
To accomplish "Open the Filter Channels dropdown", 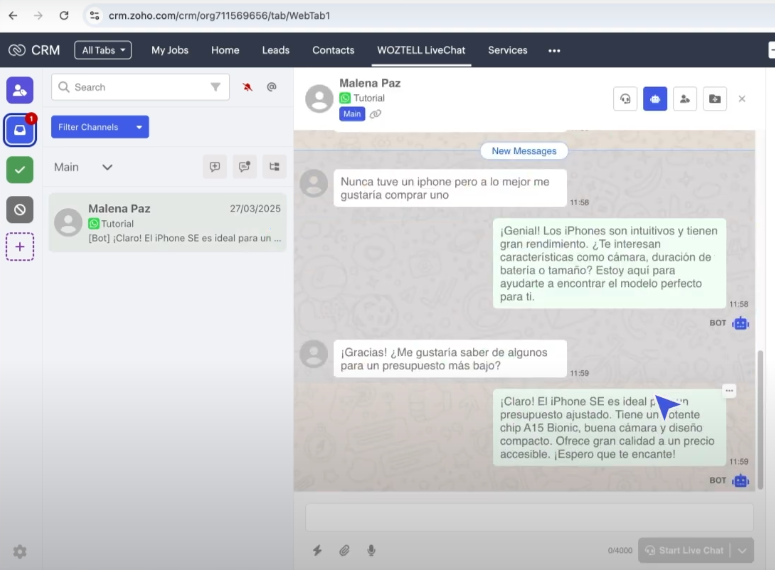I will point(100,127).
